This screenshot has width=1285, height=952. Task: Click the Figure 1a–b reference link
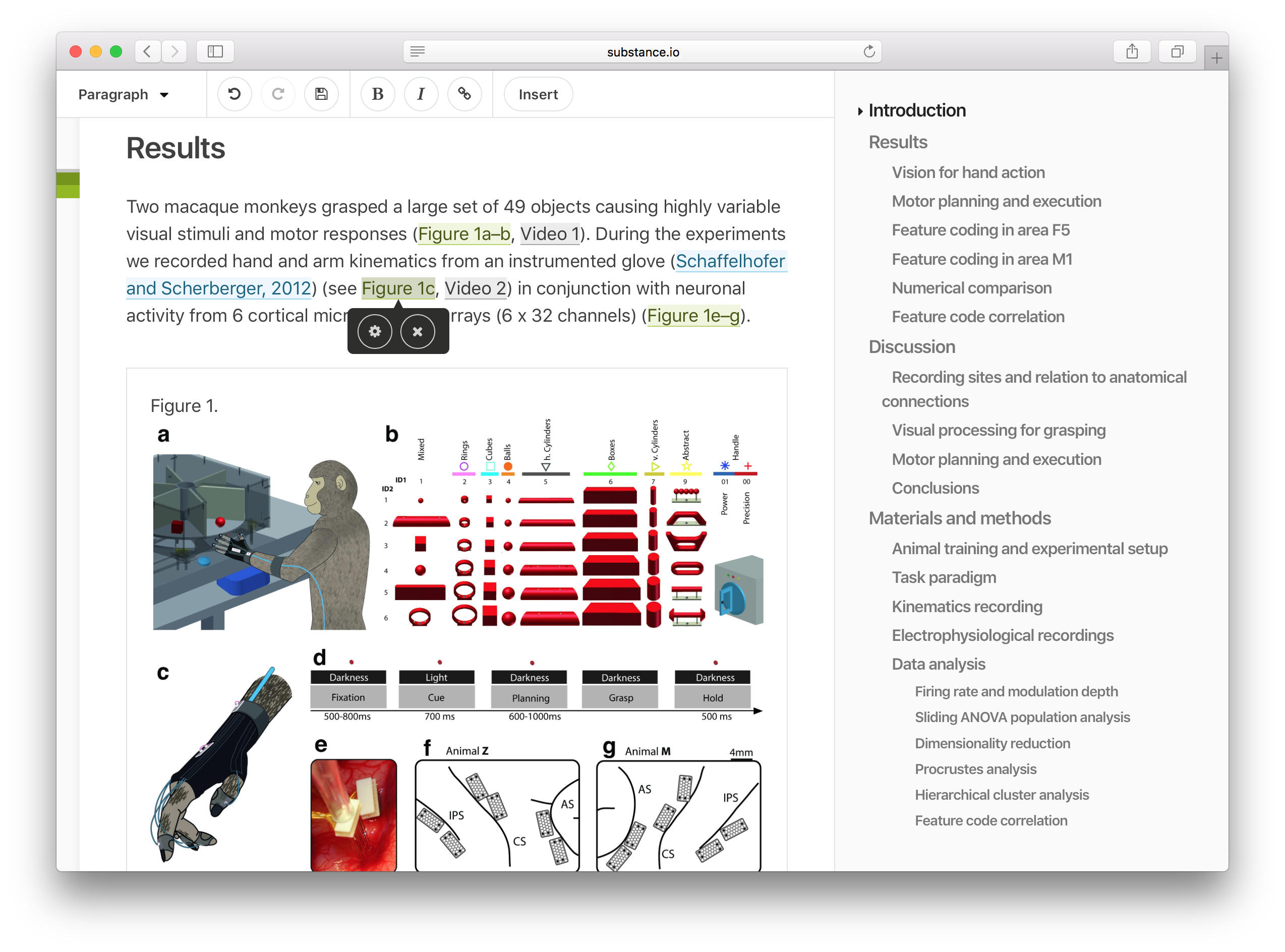[x=463, y=234]
